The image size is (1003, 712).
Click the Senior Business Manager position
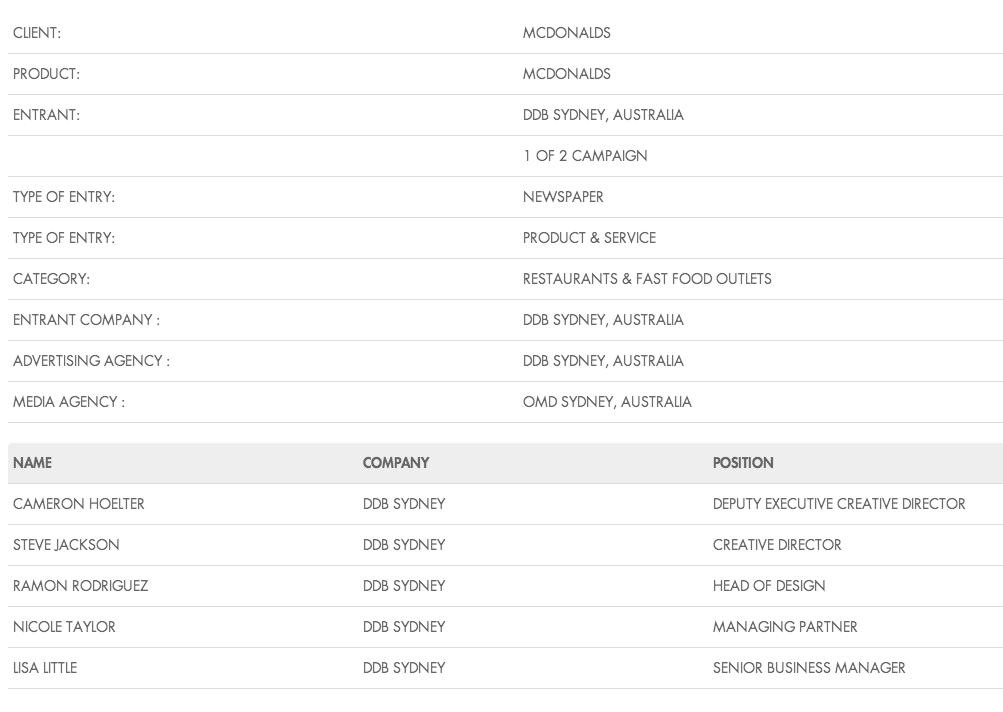point(809,668)
